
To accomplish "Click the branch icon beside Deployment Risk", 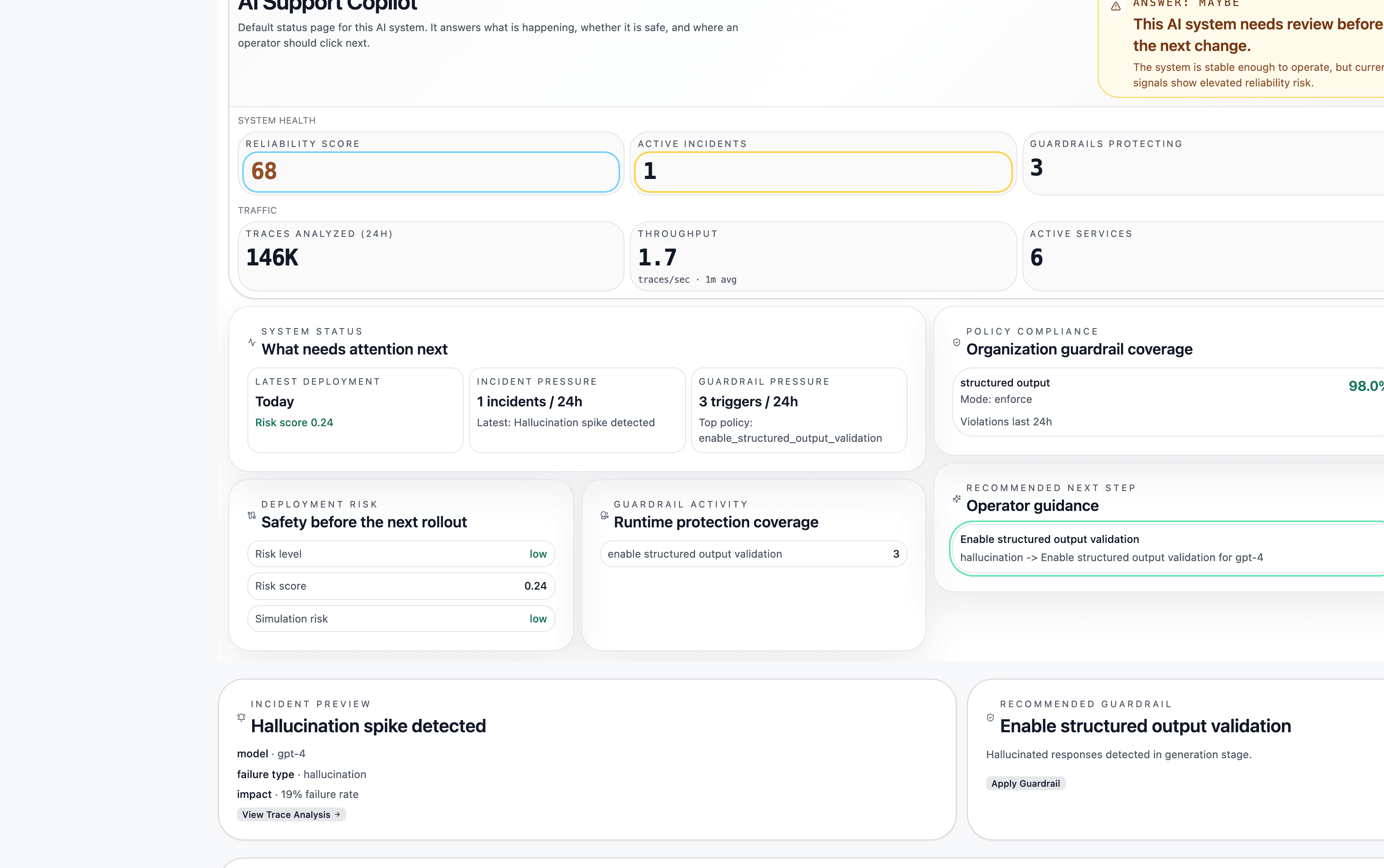I will pyautogui.click(x=252, y=515).
